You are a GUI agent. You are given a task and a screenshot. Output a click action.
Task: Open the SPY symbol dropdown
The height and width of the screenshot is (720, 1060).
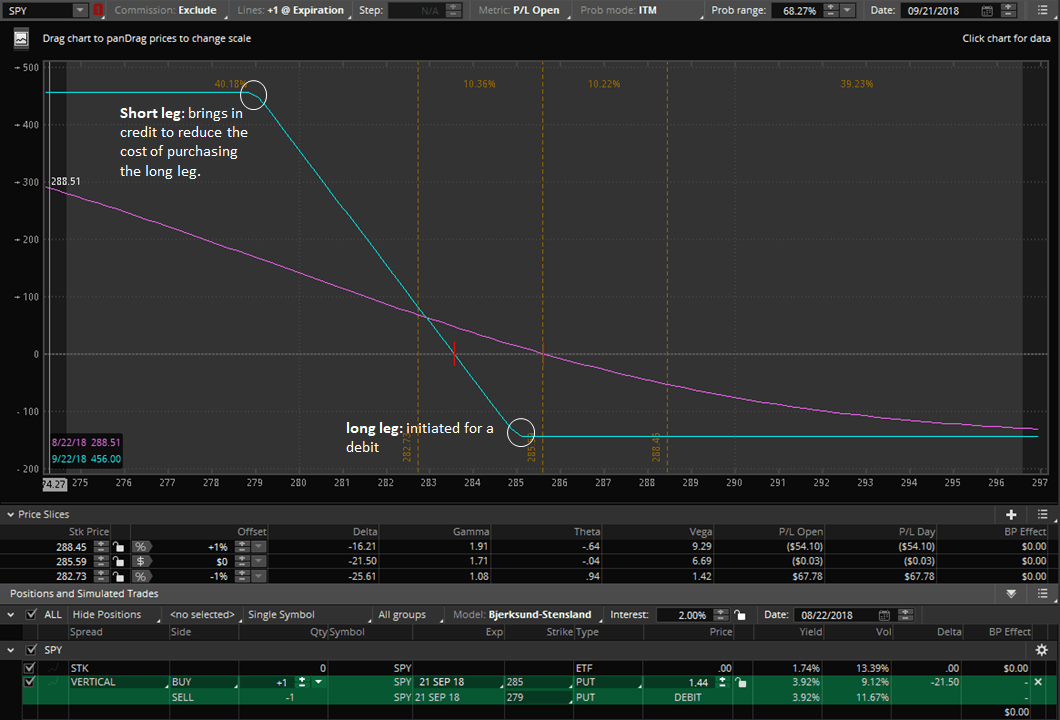pyautogui.click(x=80, y=11)
